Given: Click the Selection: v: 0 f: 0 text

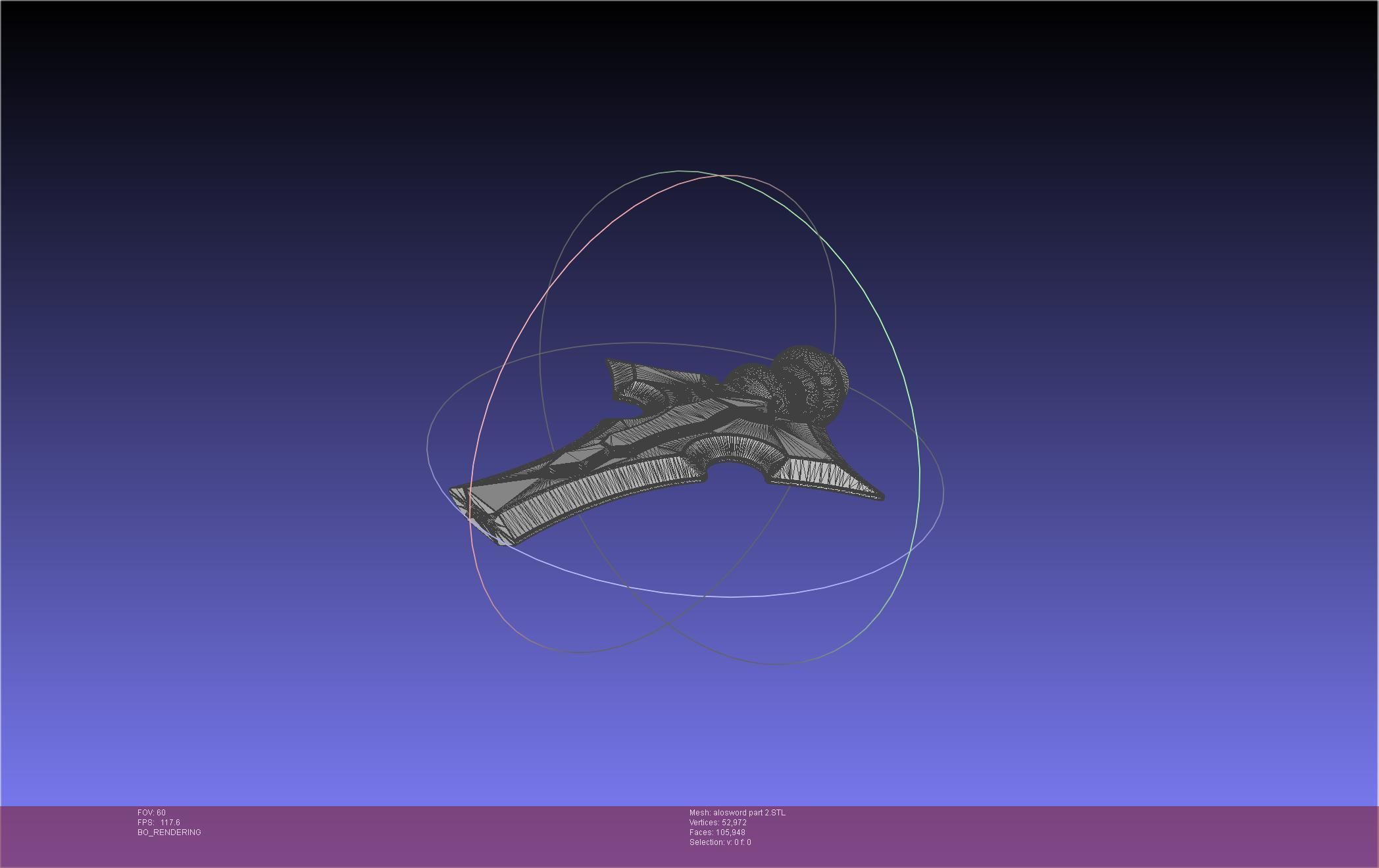Looking at the screenshot, I should click(720, 842).
